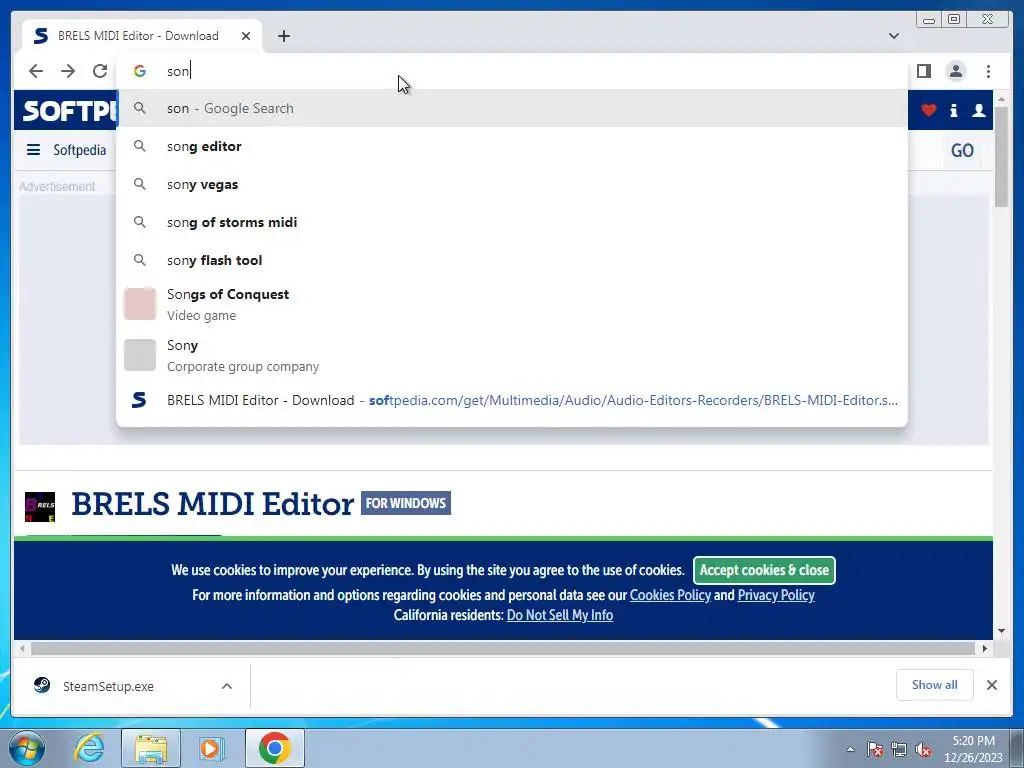Viewport: 1024px width, 768px height.
Task: Click the muted volume tray icon
Action: pos(923,749)
